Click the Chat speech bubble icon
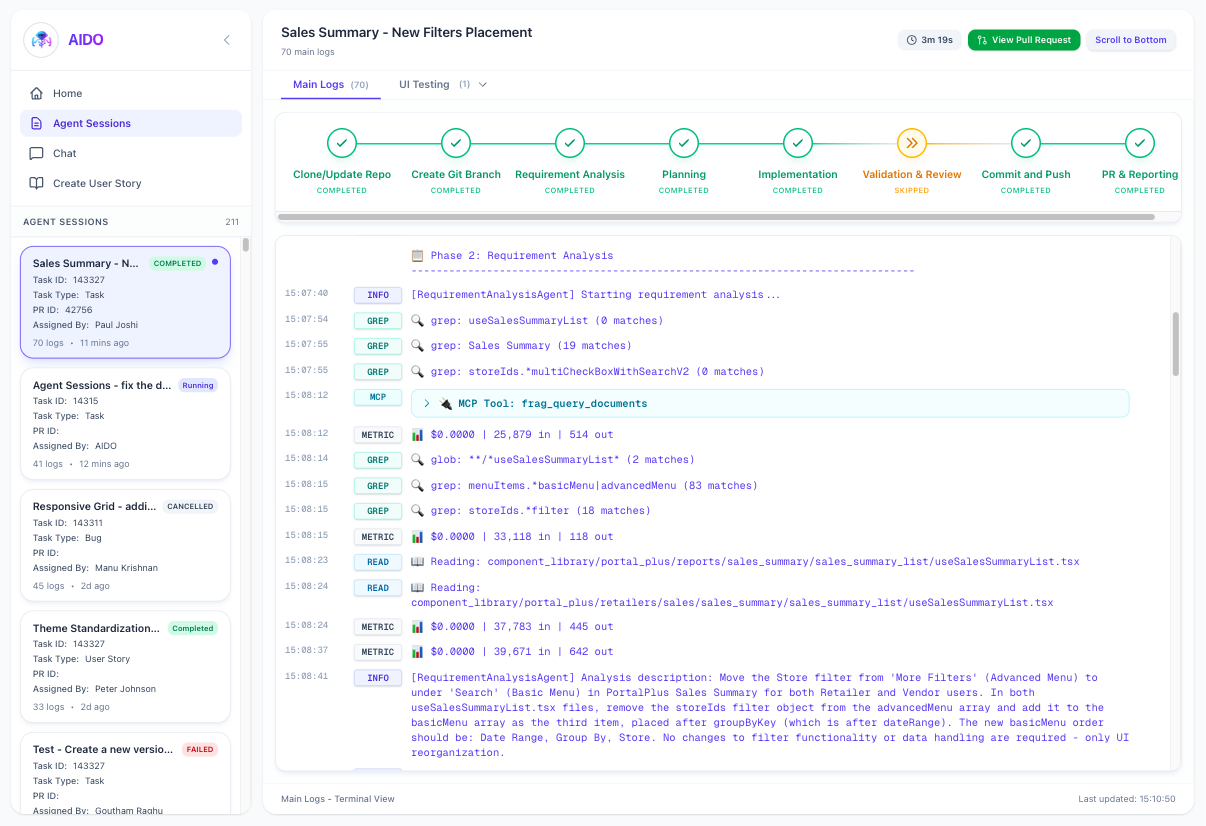Image resolution: width=1206 pixels, height=826 pixels. [x=37, y=153]
